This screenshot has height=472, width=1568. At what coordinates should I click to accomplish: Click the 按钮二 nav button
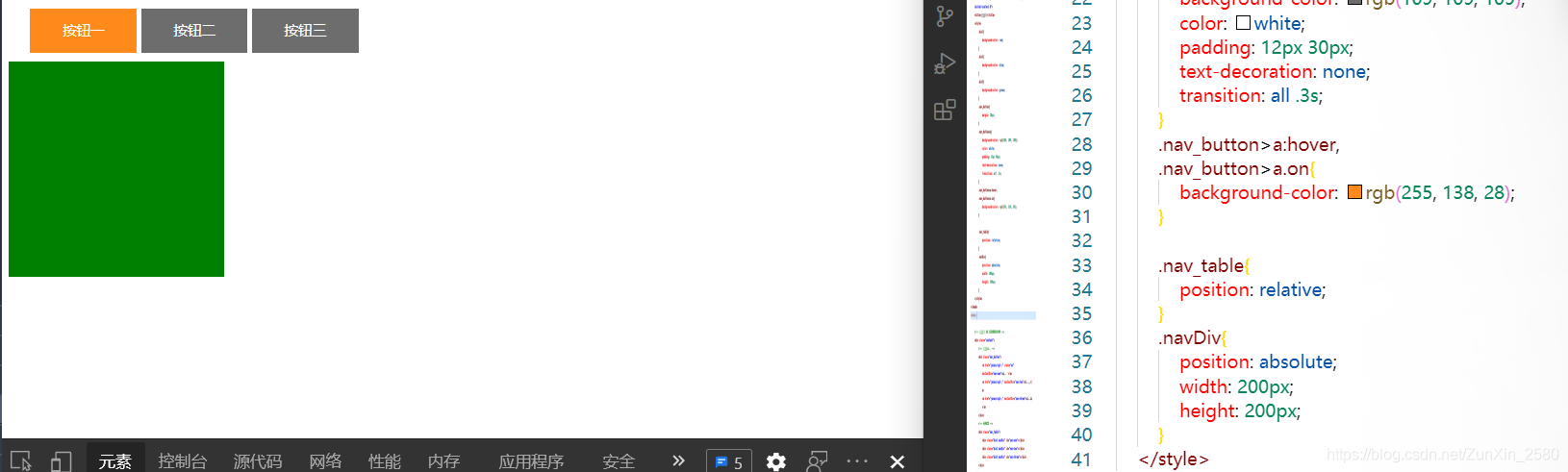(x=194, y=31)
